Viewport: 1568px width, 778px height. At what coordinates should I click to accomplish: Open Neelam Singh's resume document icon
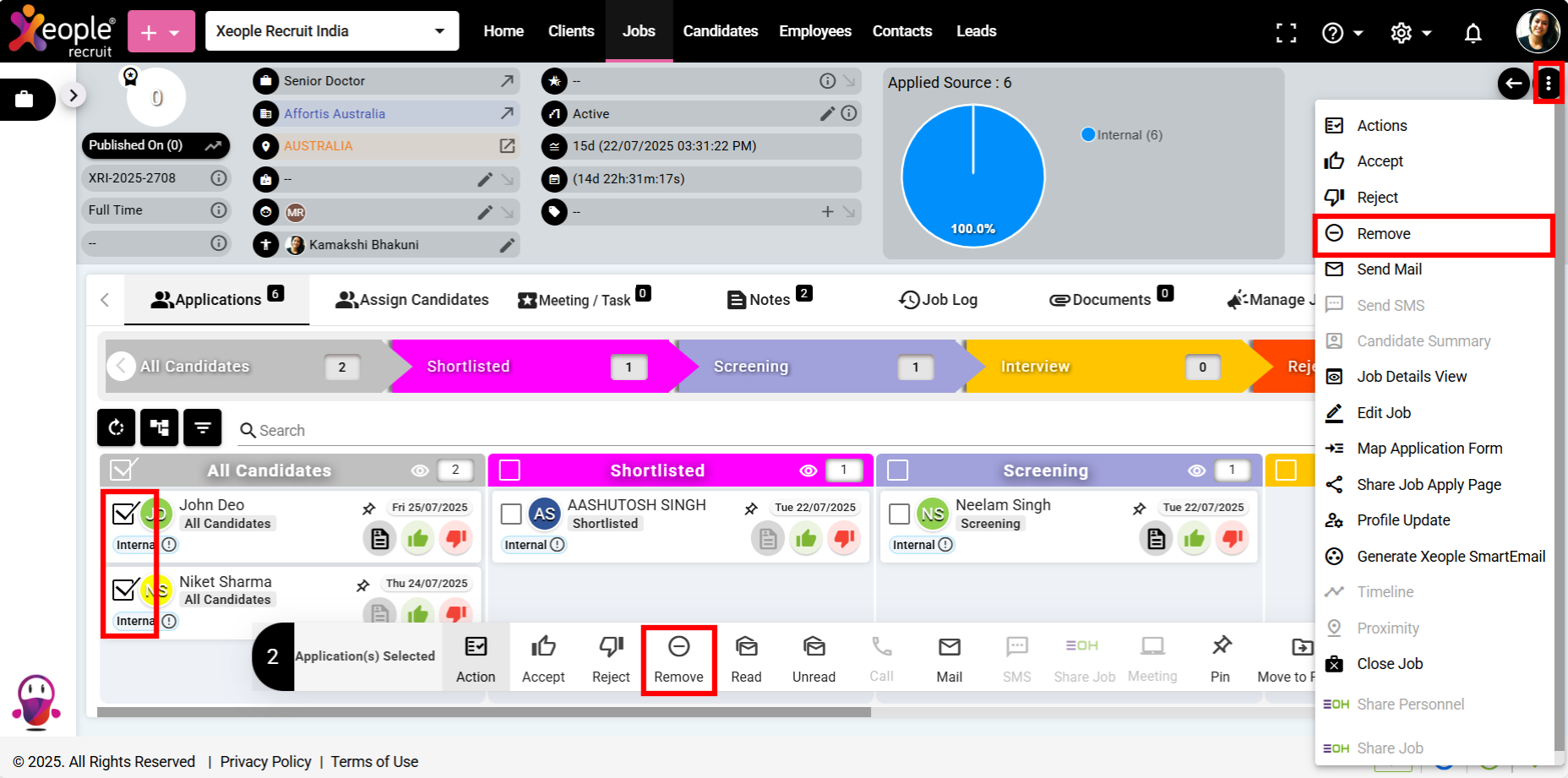[x=1156, y=538]
